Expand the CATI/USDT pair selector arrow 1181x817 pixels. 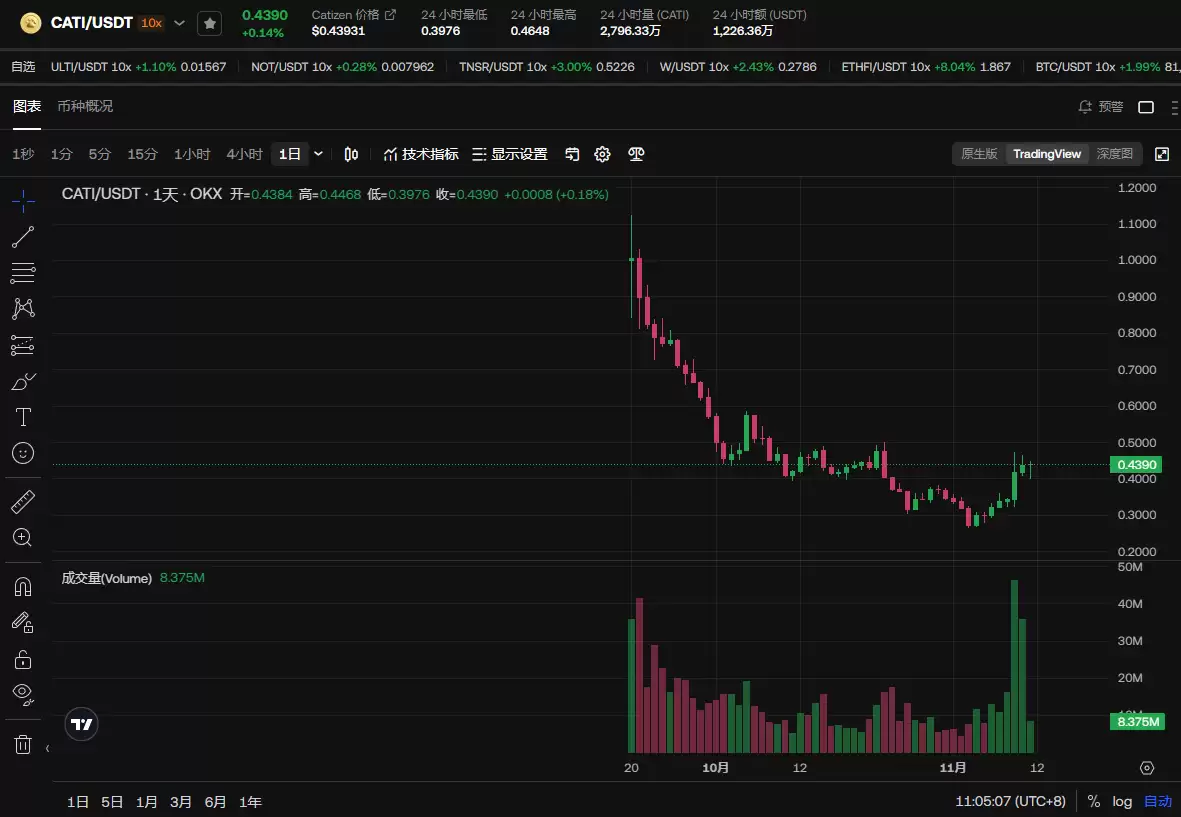180,23
